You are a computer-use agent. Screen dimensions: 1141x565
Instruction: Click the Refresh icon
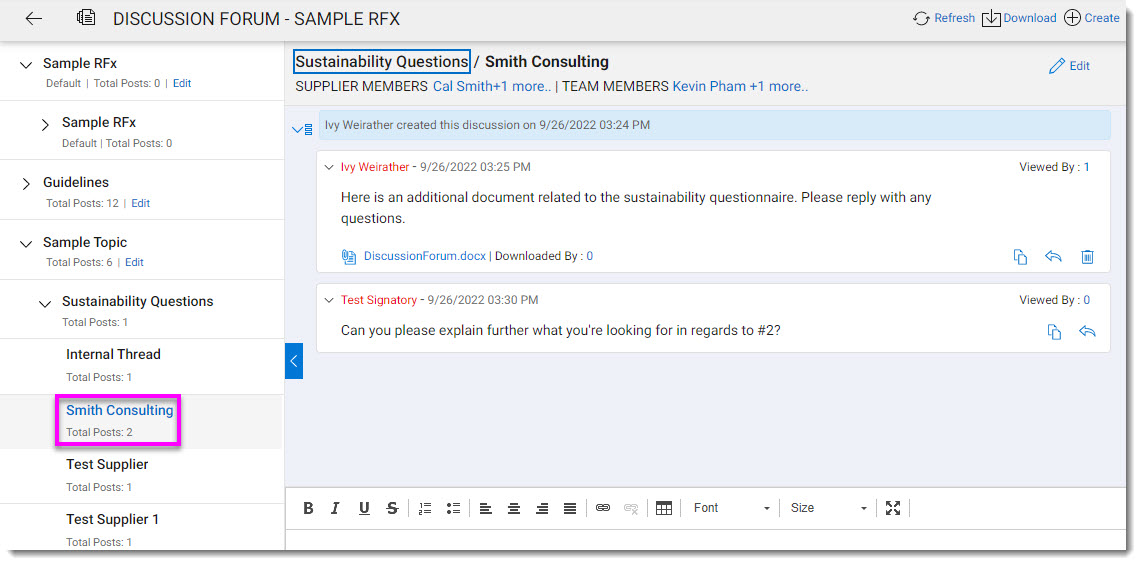tap(921, 19)
